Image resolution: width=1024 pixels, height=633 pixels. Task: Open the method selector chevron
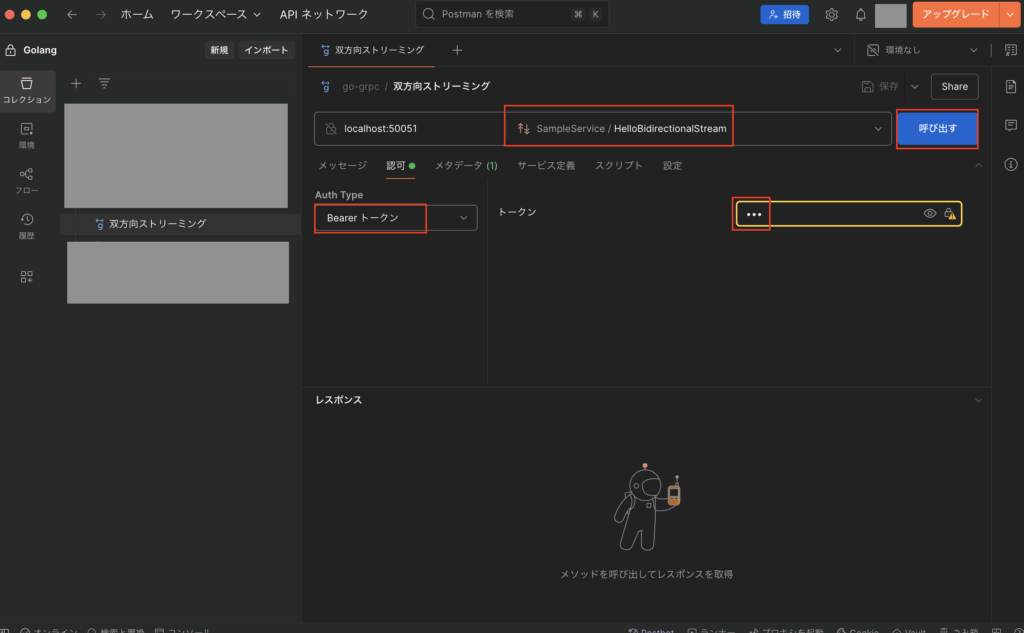coord(878,129)
